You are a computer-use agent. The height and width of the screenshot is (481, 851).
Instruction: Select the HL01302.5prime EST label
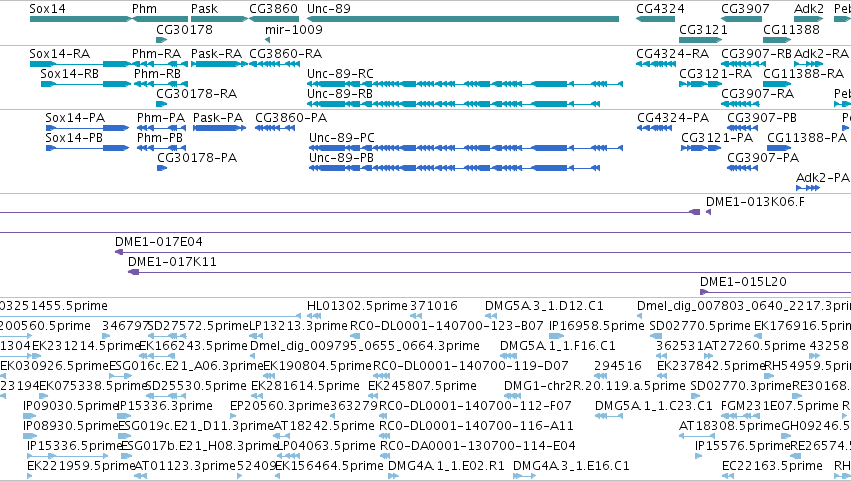[x=357, y=306]
